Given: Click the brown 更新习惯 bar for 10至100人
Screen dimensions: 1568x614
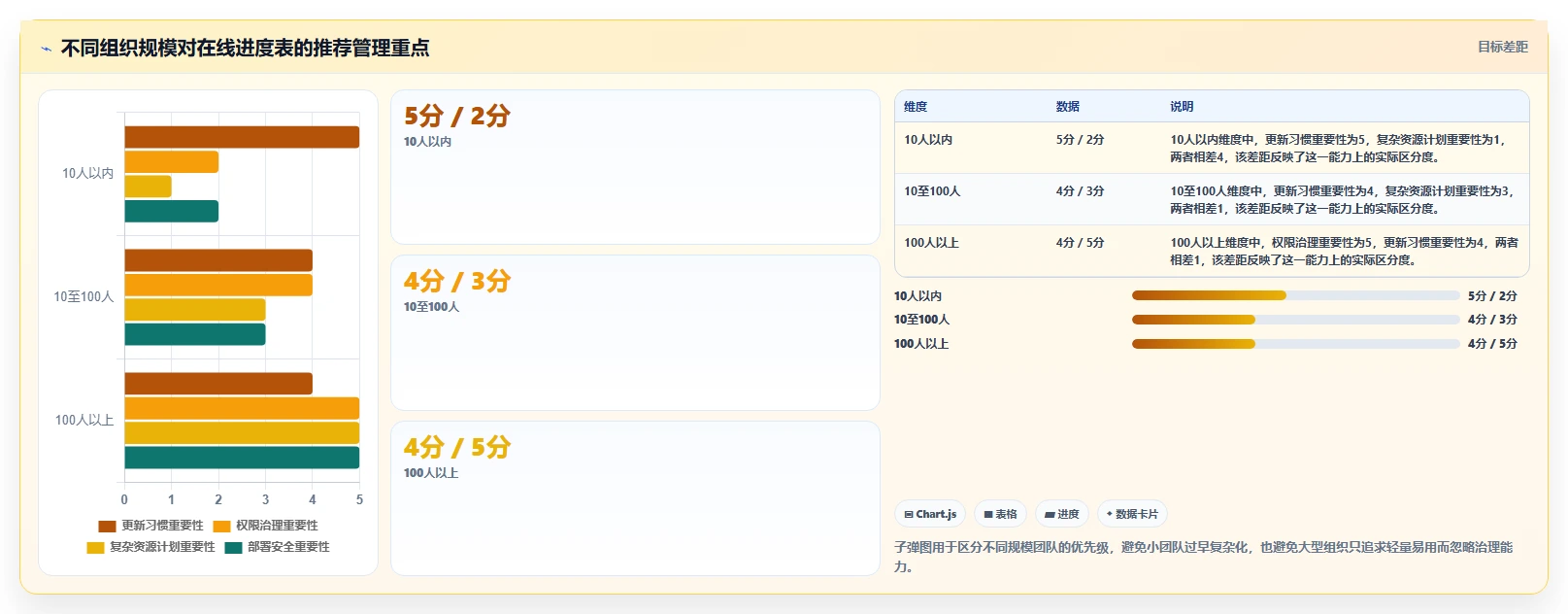Looking at the screenshot, I should 218,260.
